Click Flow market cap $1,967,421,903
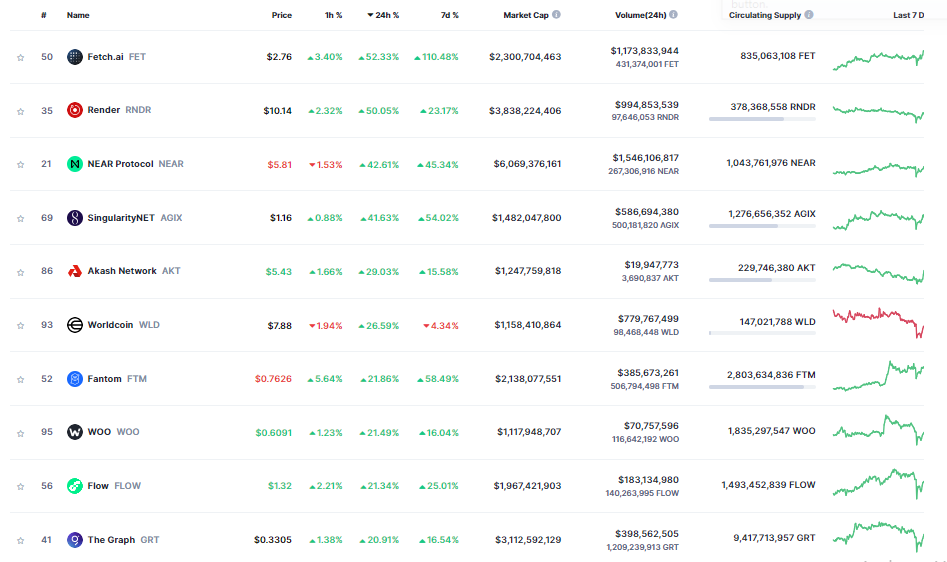This screenshot has width=947, height=562. click(527, 486)
